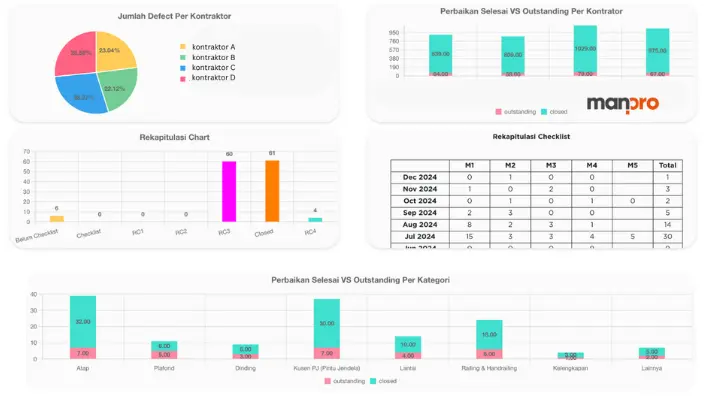Toggle outstanding legend in Per Kontrator chart
This screenshot has width=710, height=399.
516,111
